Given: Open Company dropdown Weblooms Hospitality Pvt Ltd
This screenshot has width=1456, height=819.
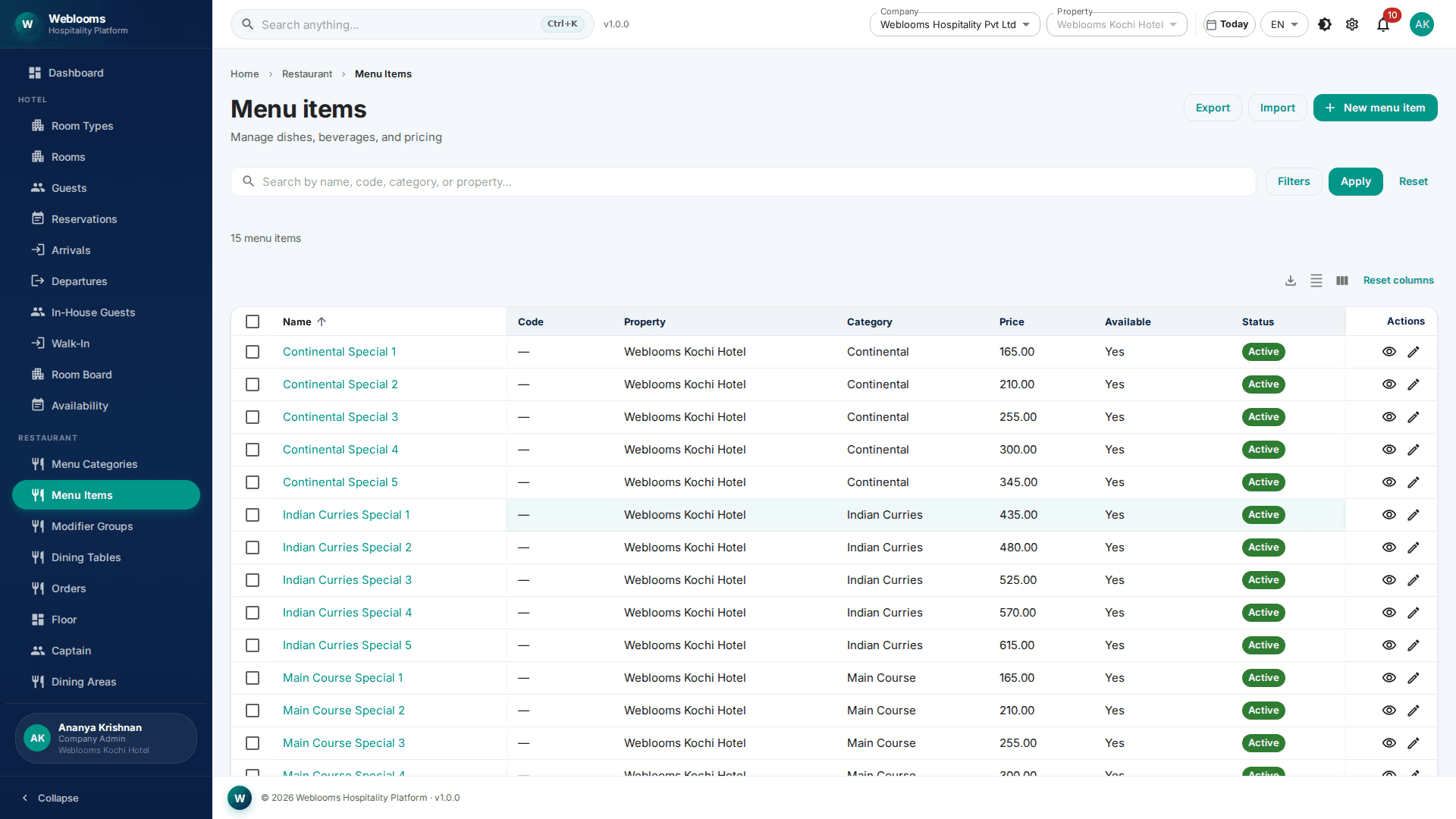Looking at the screenshot, I should (x=955, y=24).
